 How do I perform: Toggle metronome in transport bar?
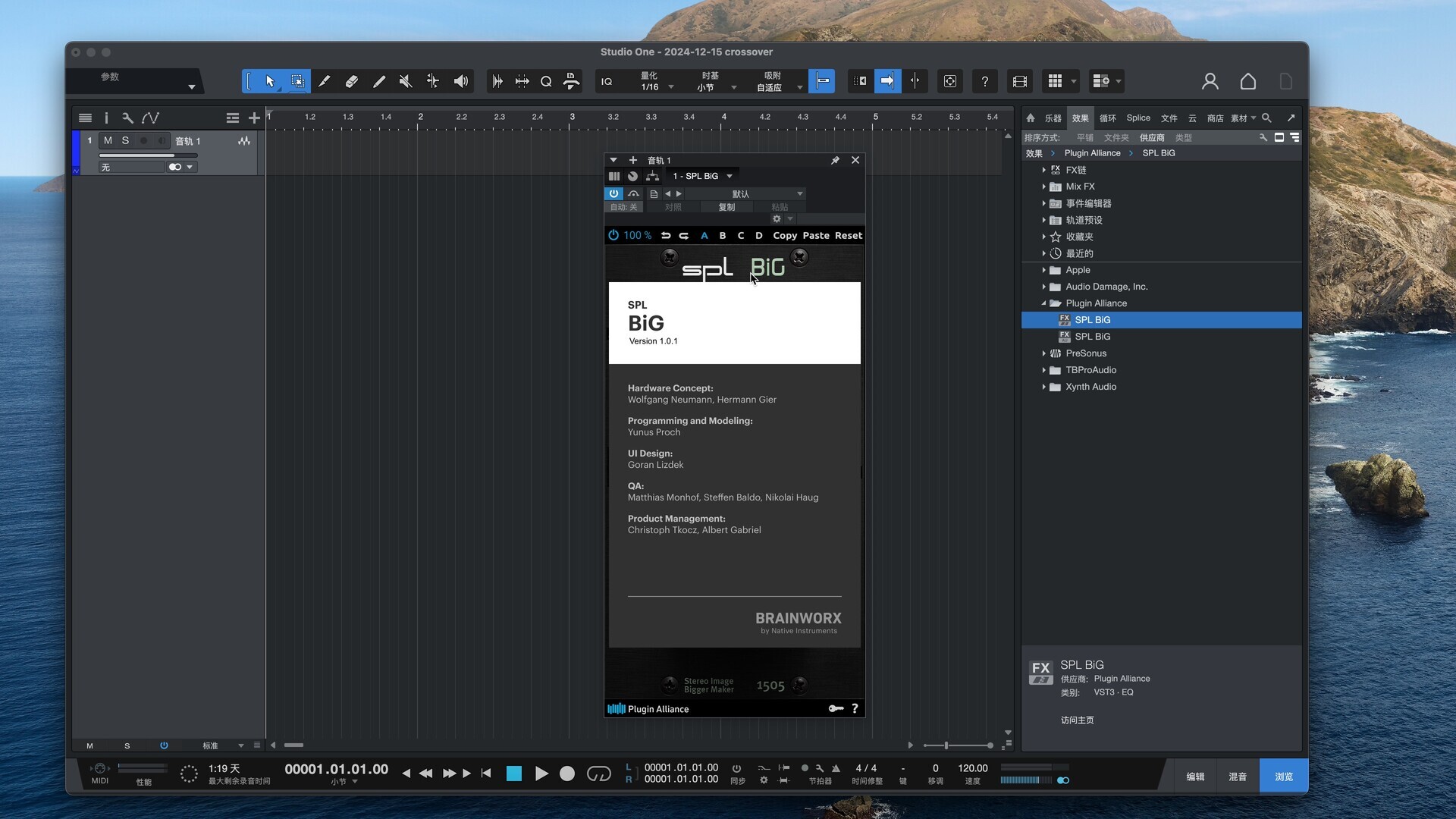click(x=836, y=768)
